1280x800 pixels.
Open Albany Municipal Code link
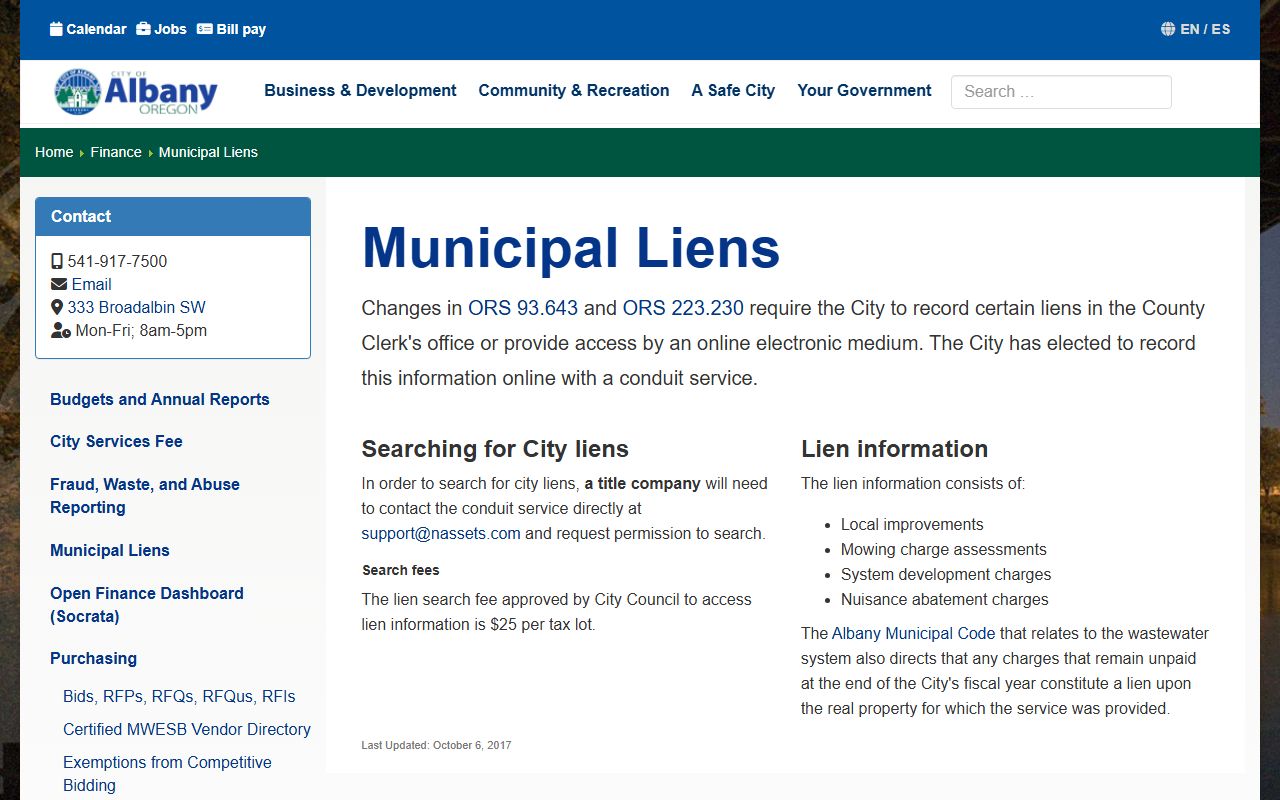tap(913, 633)
